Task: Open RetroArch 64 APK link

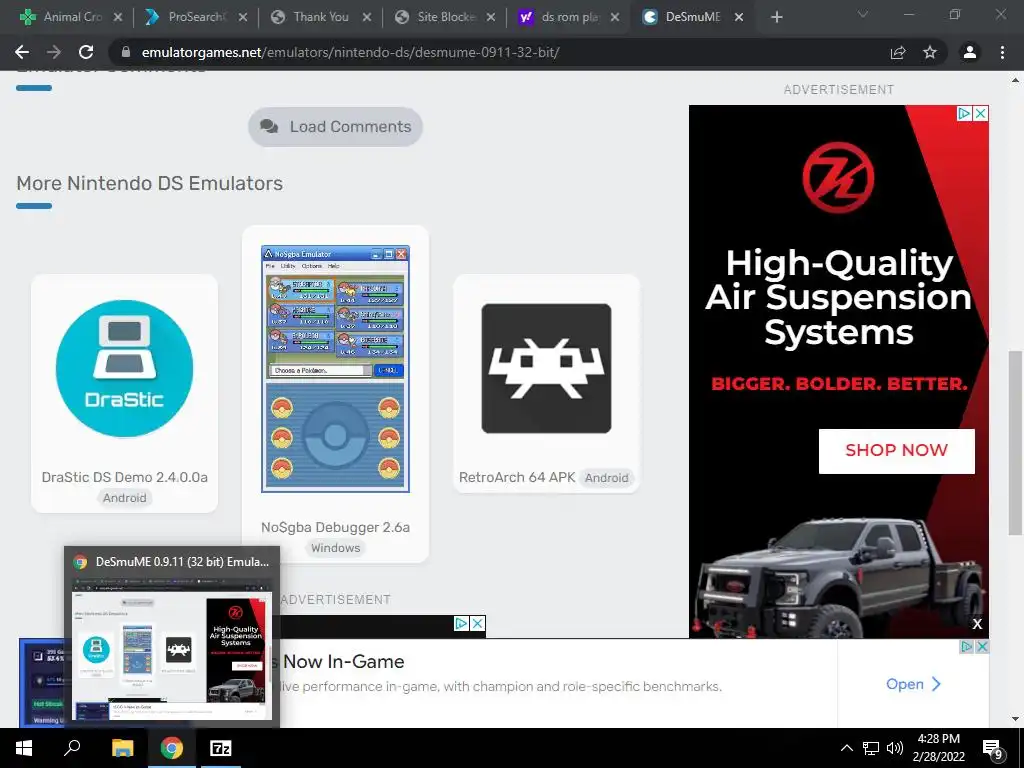Action: (517, 477)
